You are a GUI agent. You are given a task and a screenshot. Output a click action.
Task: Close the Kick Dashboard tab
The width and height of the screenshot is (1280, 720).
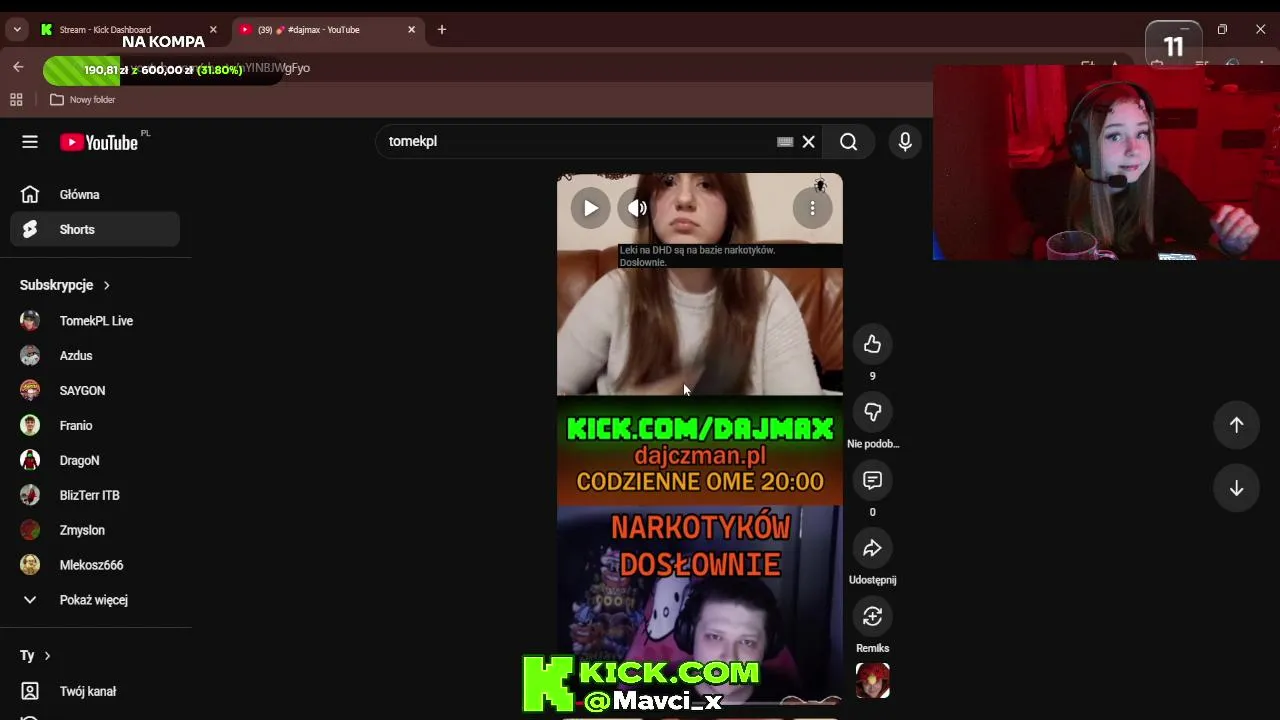point(213,30)
